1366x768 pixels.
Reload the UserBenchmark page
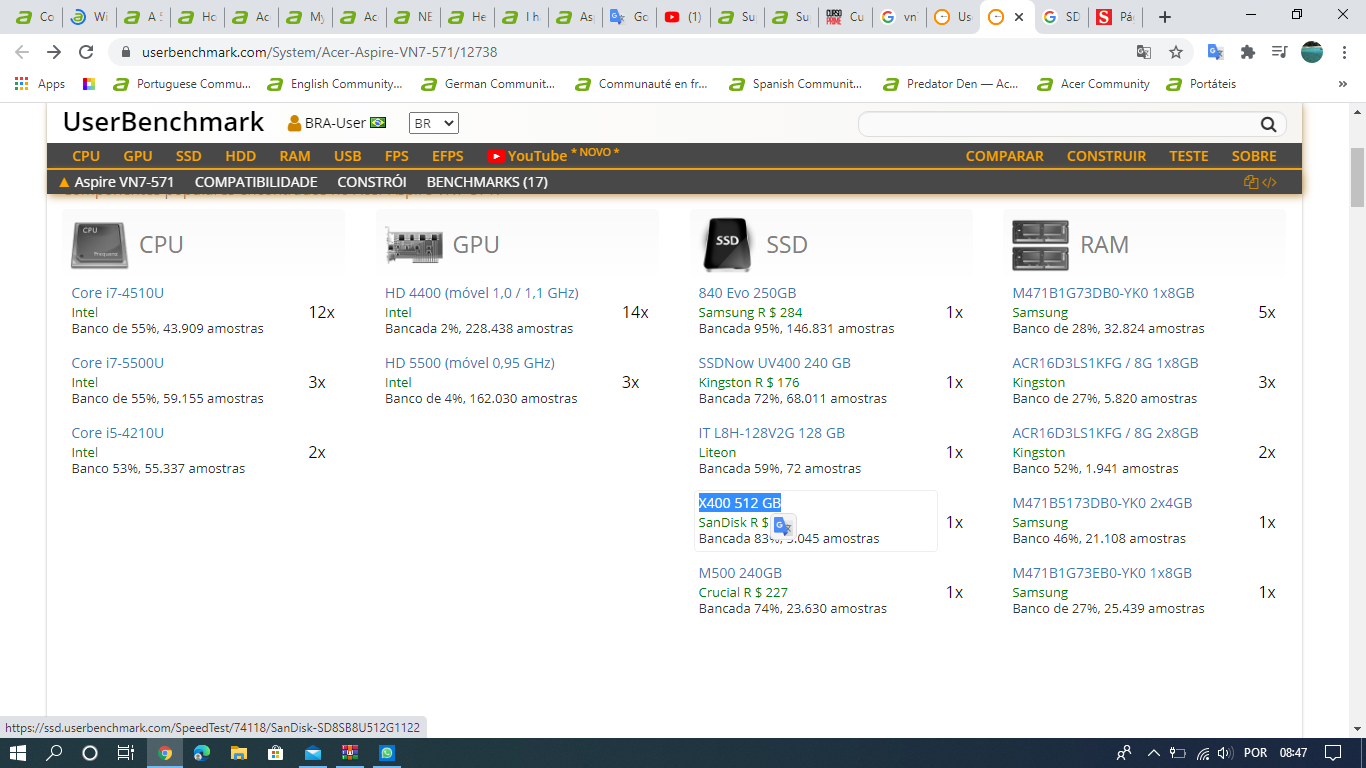tap(86, 52)
